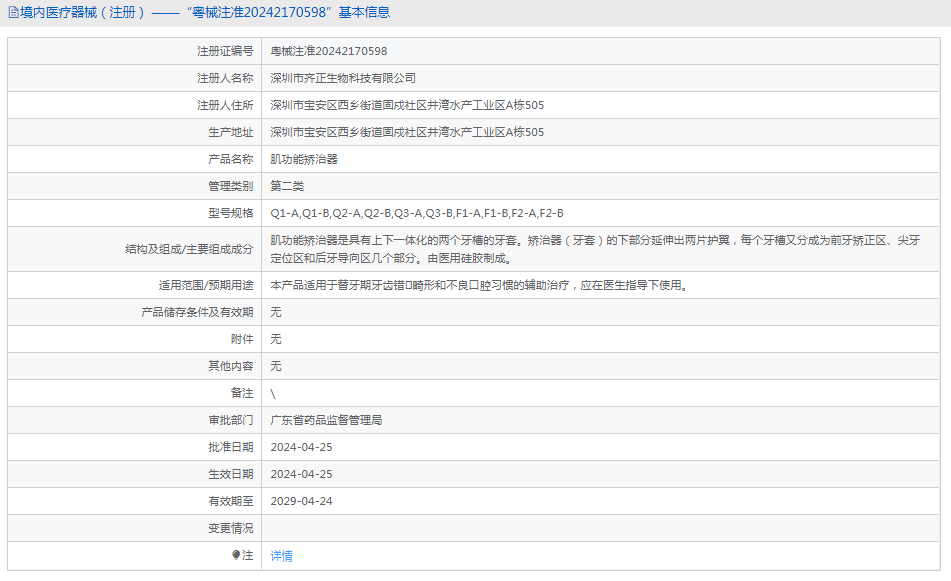The image size is (951, 581).
Task: Click the intended use text 本产品适用于替牙期…
Action: 480,286
